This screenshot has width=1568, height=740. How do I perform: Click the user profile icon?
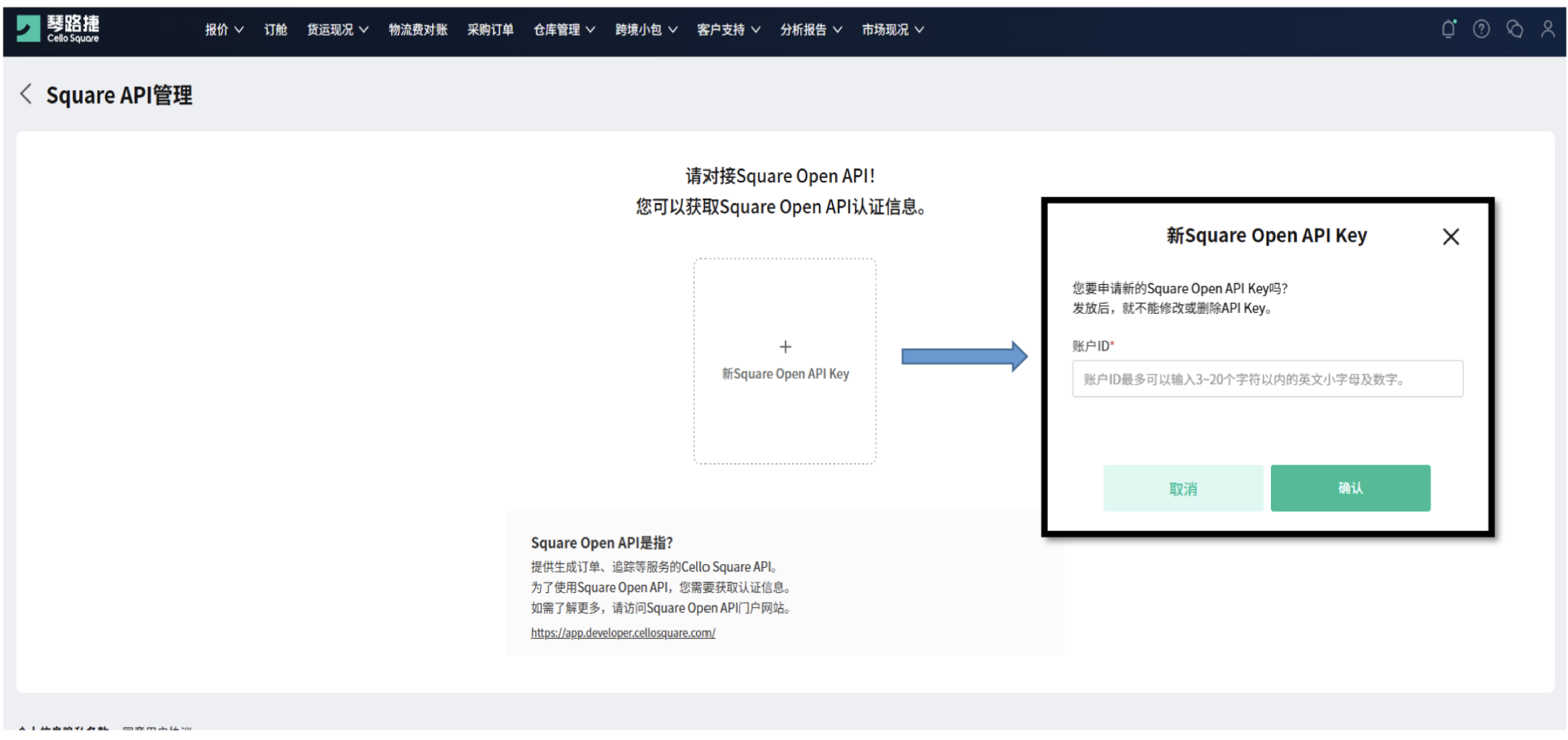point(1548,28)
